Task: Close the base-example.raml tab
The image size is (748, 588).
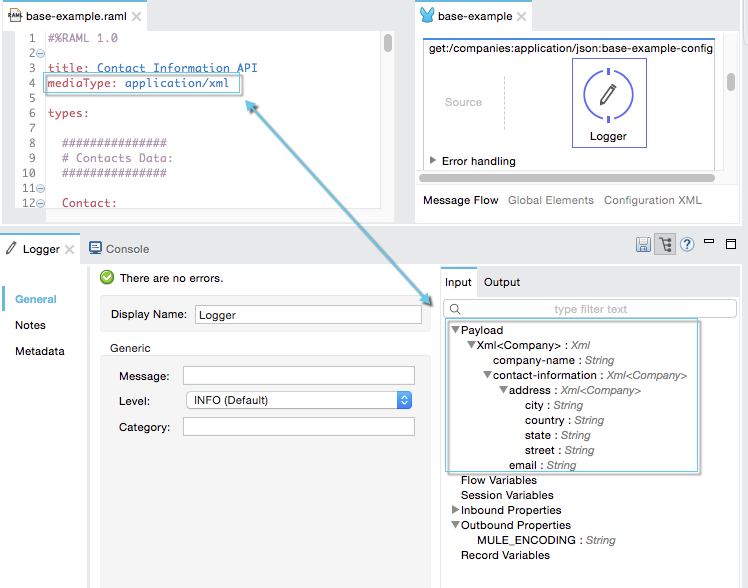Action: [x=136, y=17]
